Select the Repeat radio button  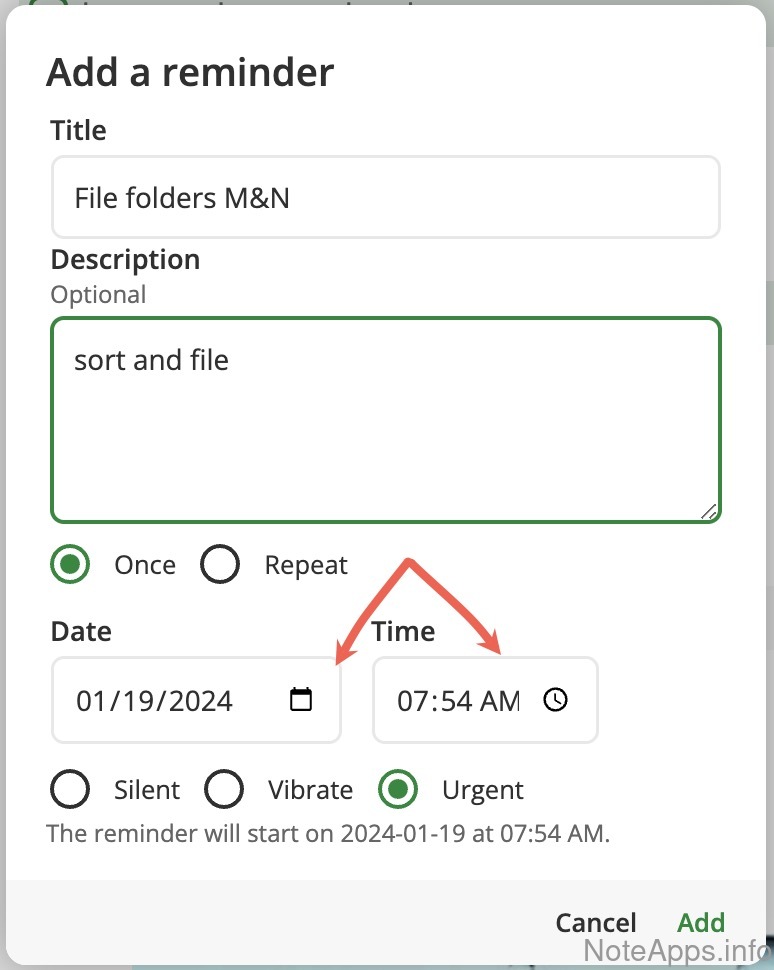click(x=220, y=565)
